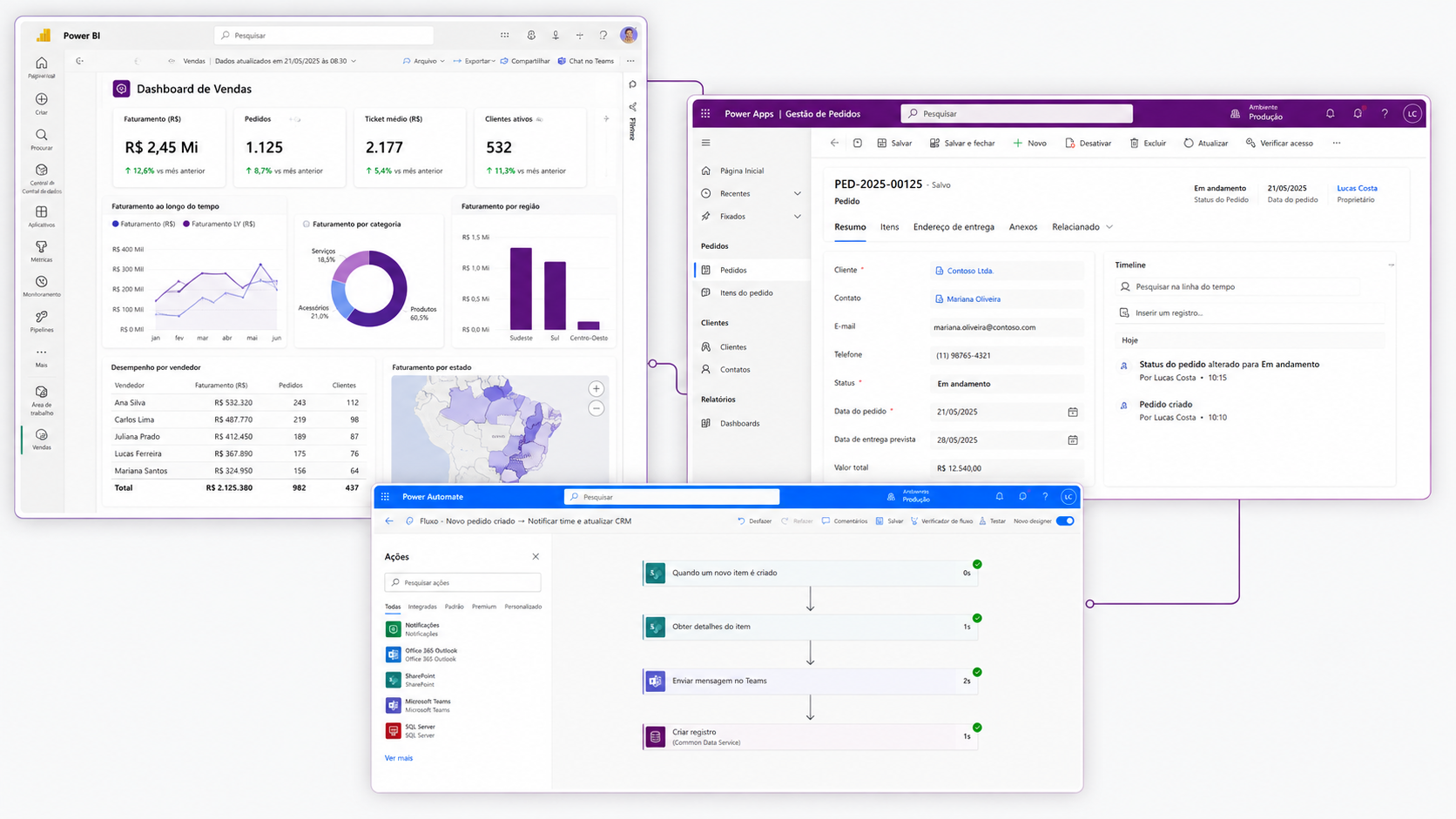Toggle Faturamento LY (R$) legend item
The image size is (1456, 819).
pyautogui.click(x=219, y=225)
